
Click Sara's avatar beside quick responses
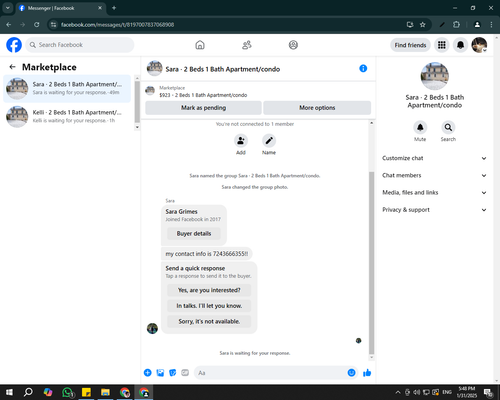point(152,328)
